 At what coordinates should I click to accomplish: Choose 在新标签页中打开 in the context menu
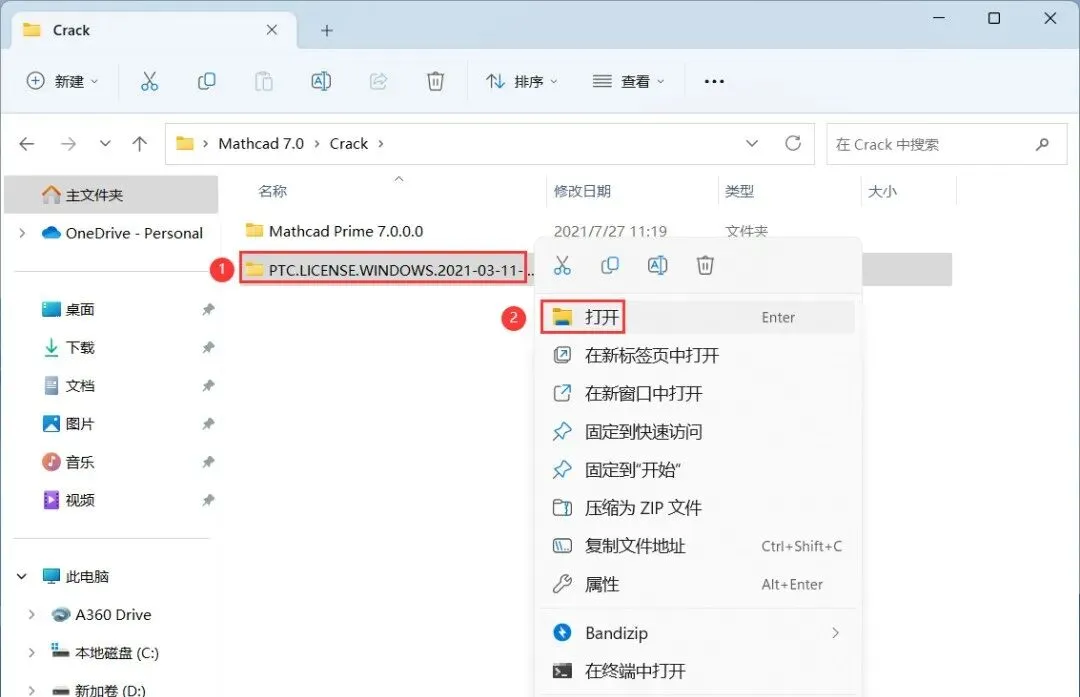pos(697,355)
